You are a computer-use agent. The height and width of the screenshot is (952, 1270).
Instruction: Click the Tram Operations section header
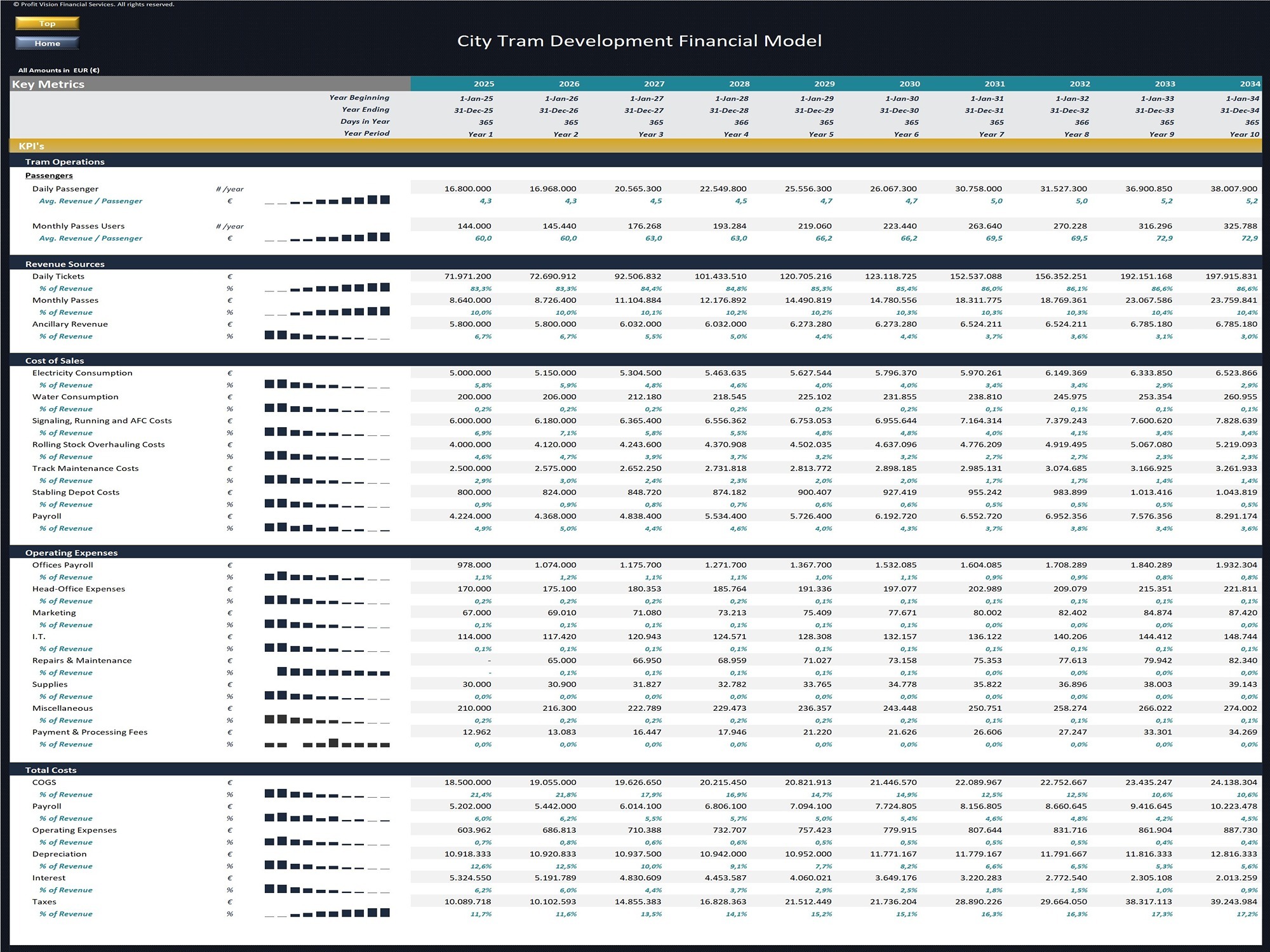[x=65, y=162]
